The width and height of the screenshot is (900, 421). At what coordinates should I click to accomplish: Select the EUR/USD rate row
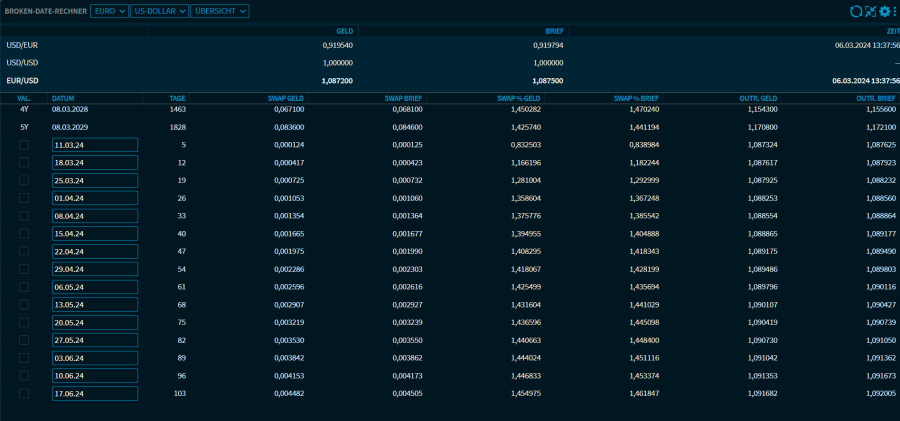(22, 80)
